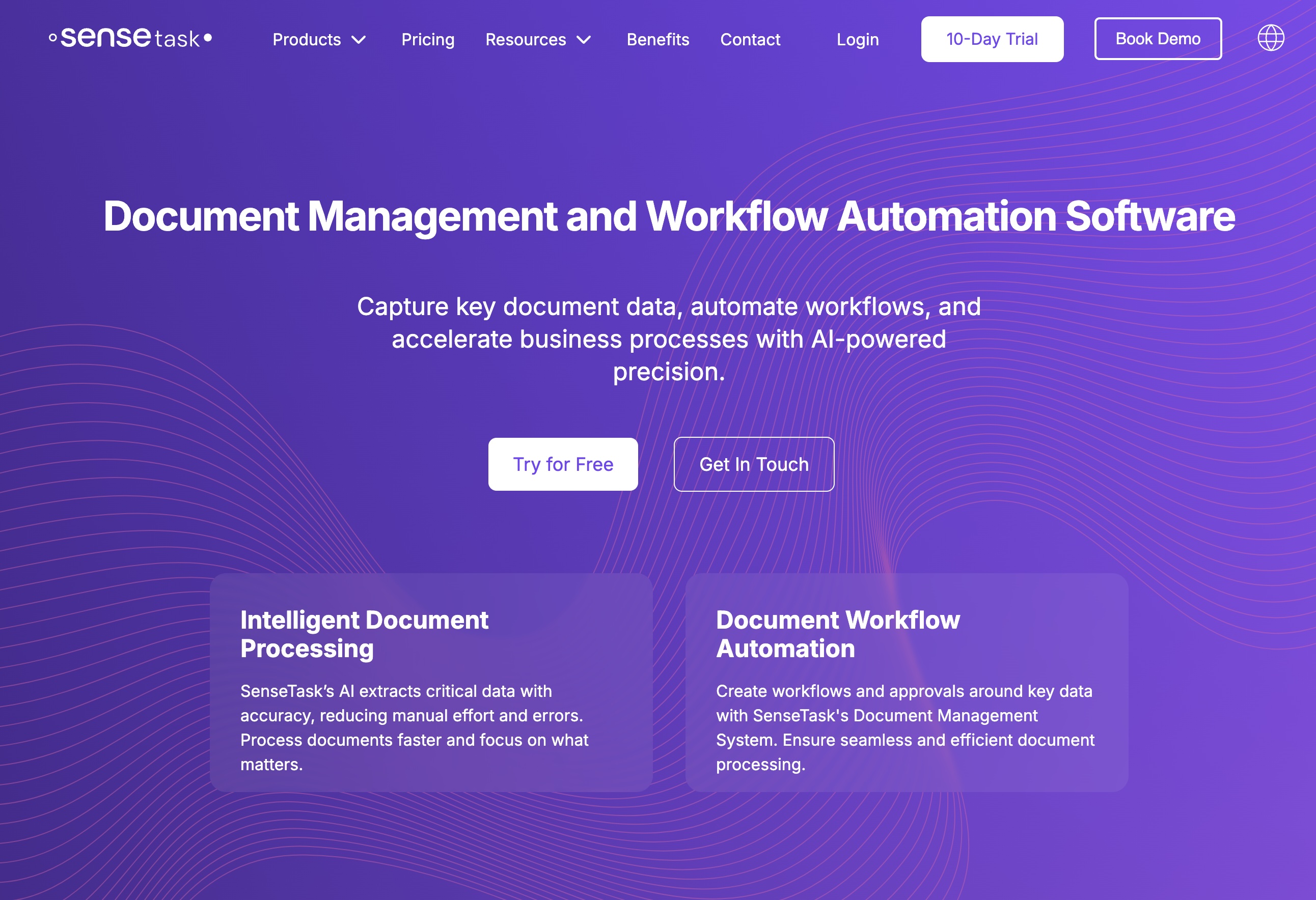Viewport: 1316px width, 900px height.
Task: Click the Intelligent Document Processing description text
Action: point(414,727)
